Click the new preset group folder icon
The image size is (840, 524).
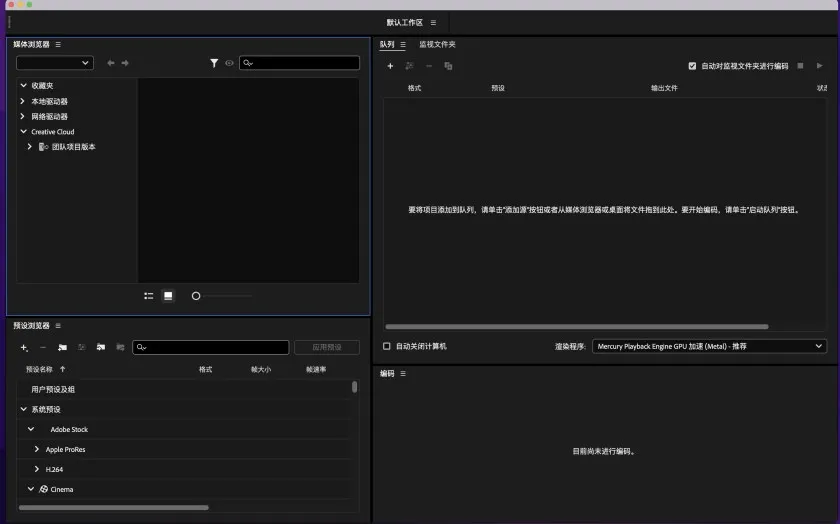point(62,347)
